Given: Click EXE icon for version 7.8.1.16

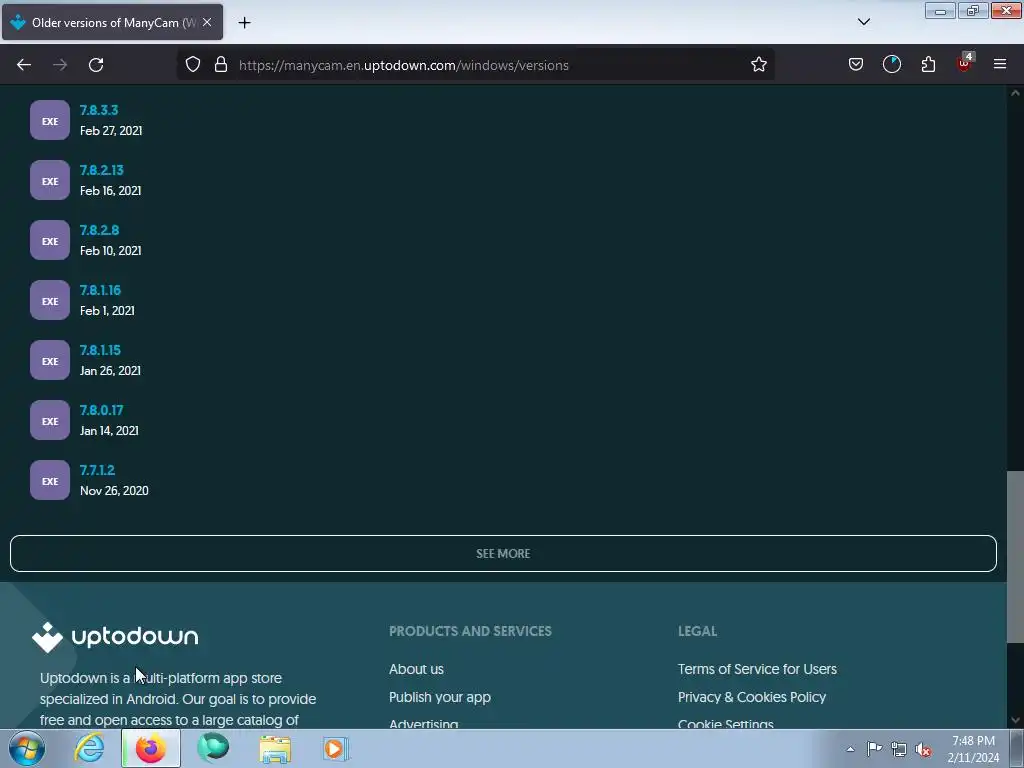Looking at the screenshot, I should [x=50, y=300].
